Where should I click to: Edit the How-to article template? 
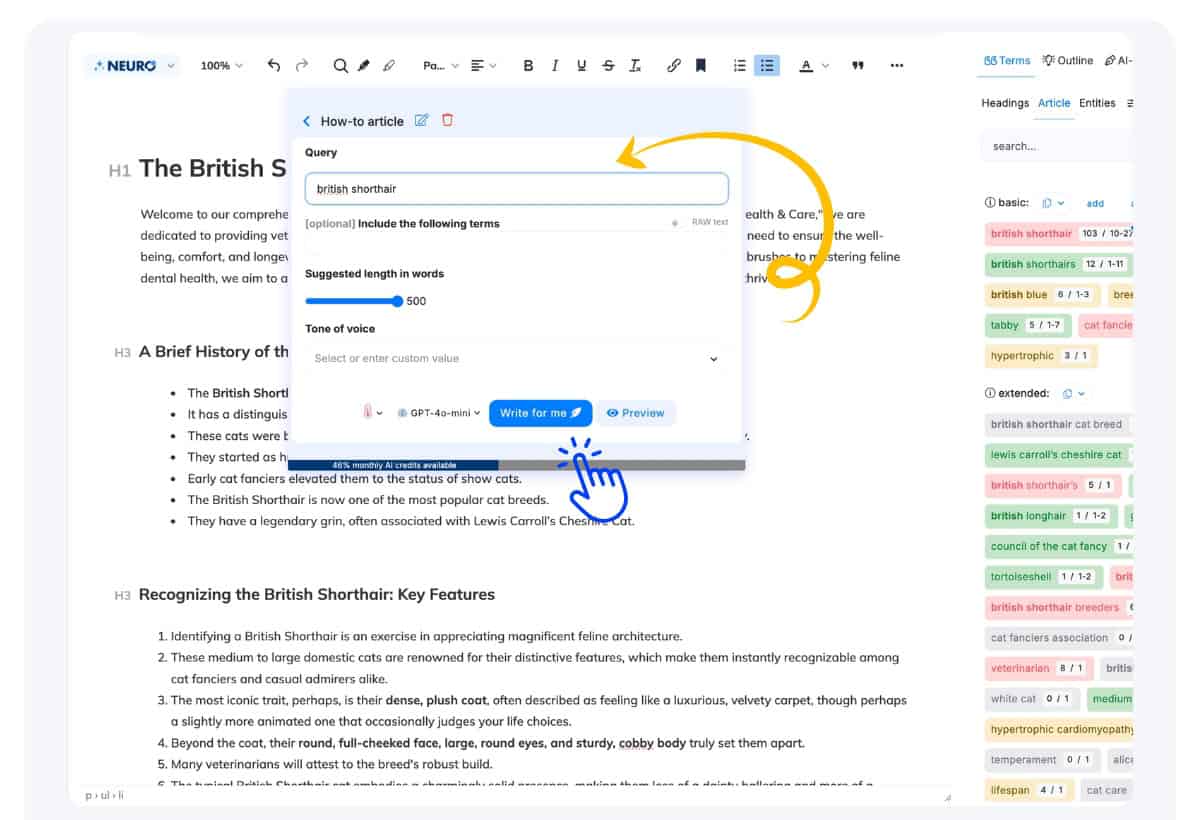tap(421, 120)
